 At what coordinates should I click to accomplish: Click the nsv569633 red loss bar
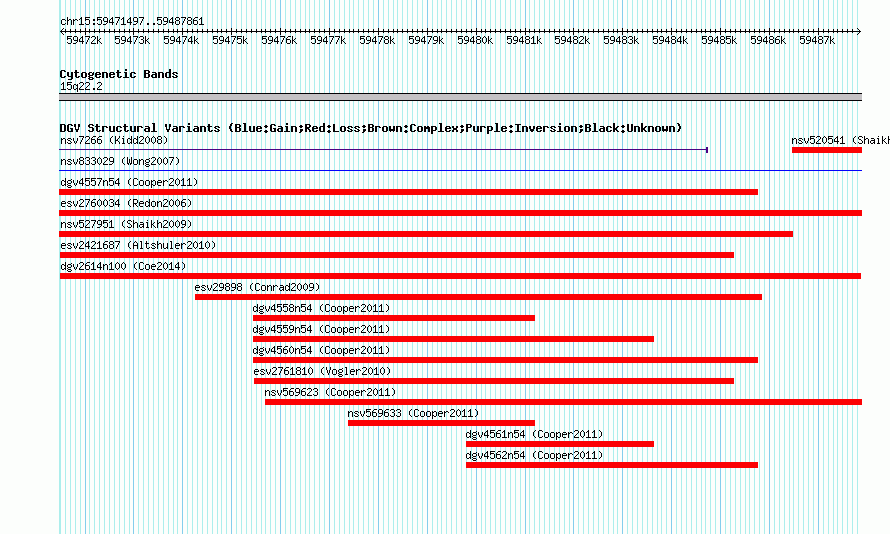coord(442,423)
